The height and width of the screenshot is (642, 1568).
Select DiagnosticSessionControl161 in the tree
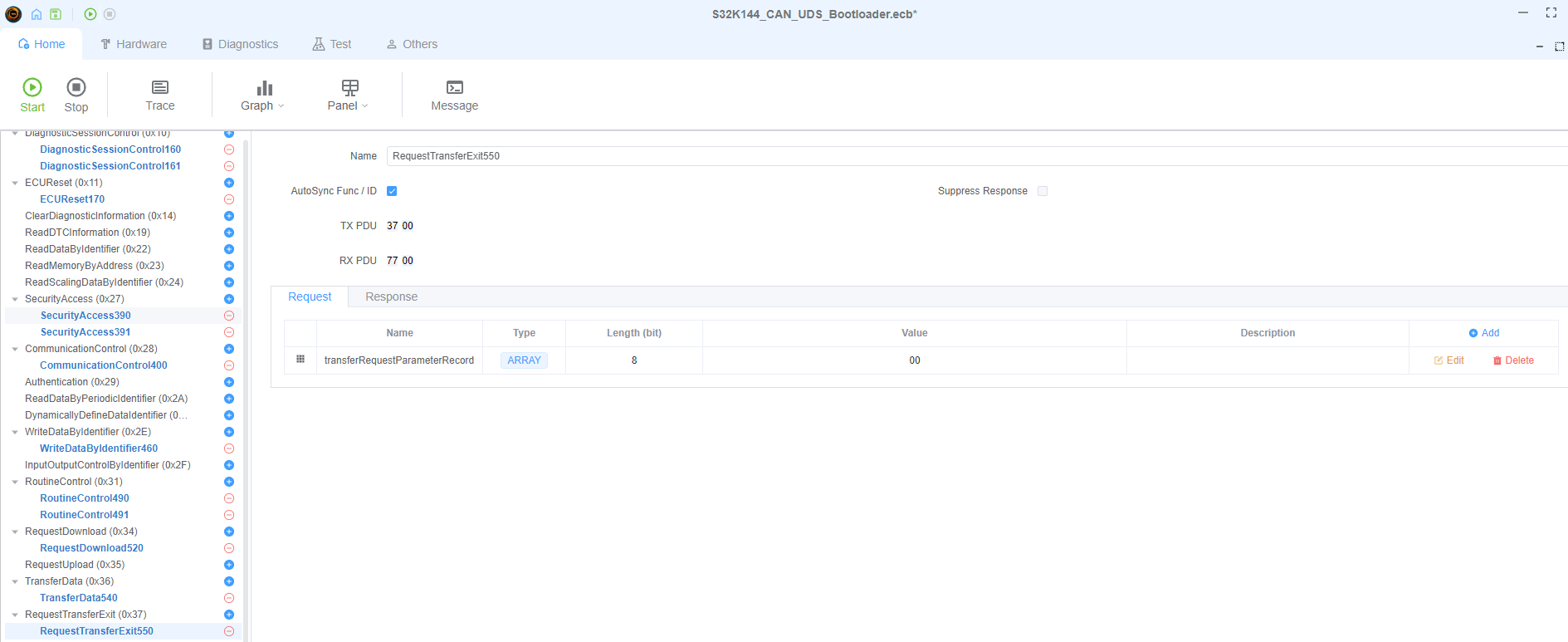tap(110, 166)
